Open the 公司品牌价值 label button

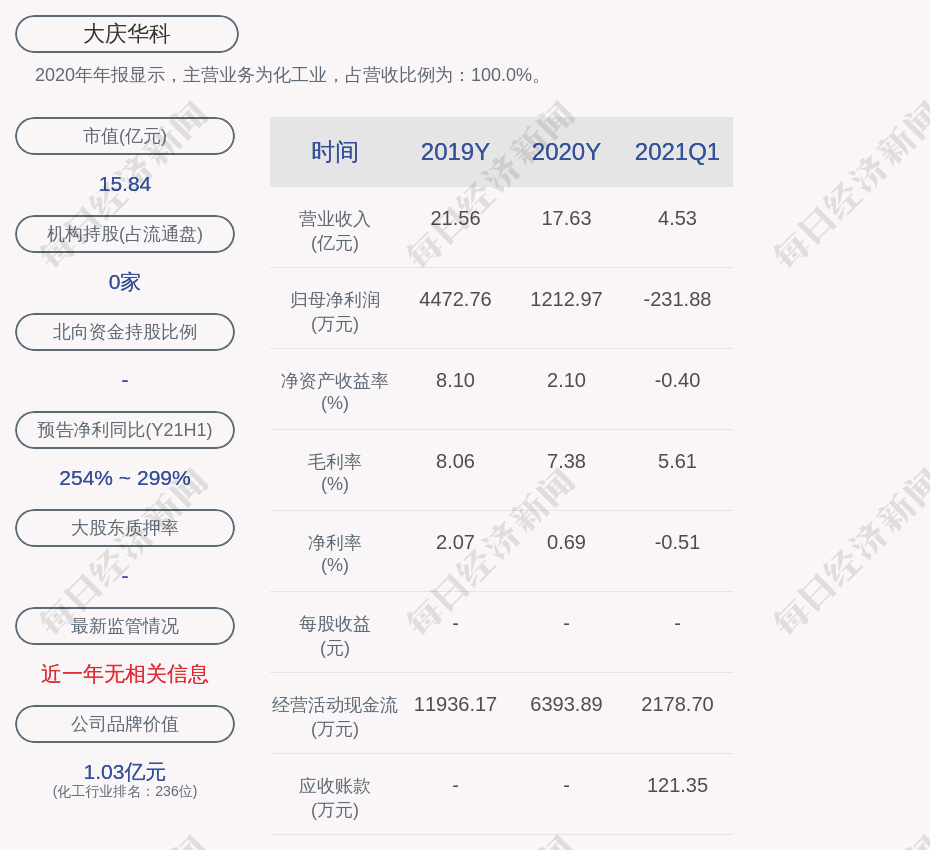pyautogui.click(x=125, y=724)
